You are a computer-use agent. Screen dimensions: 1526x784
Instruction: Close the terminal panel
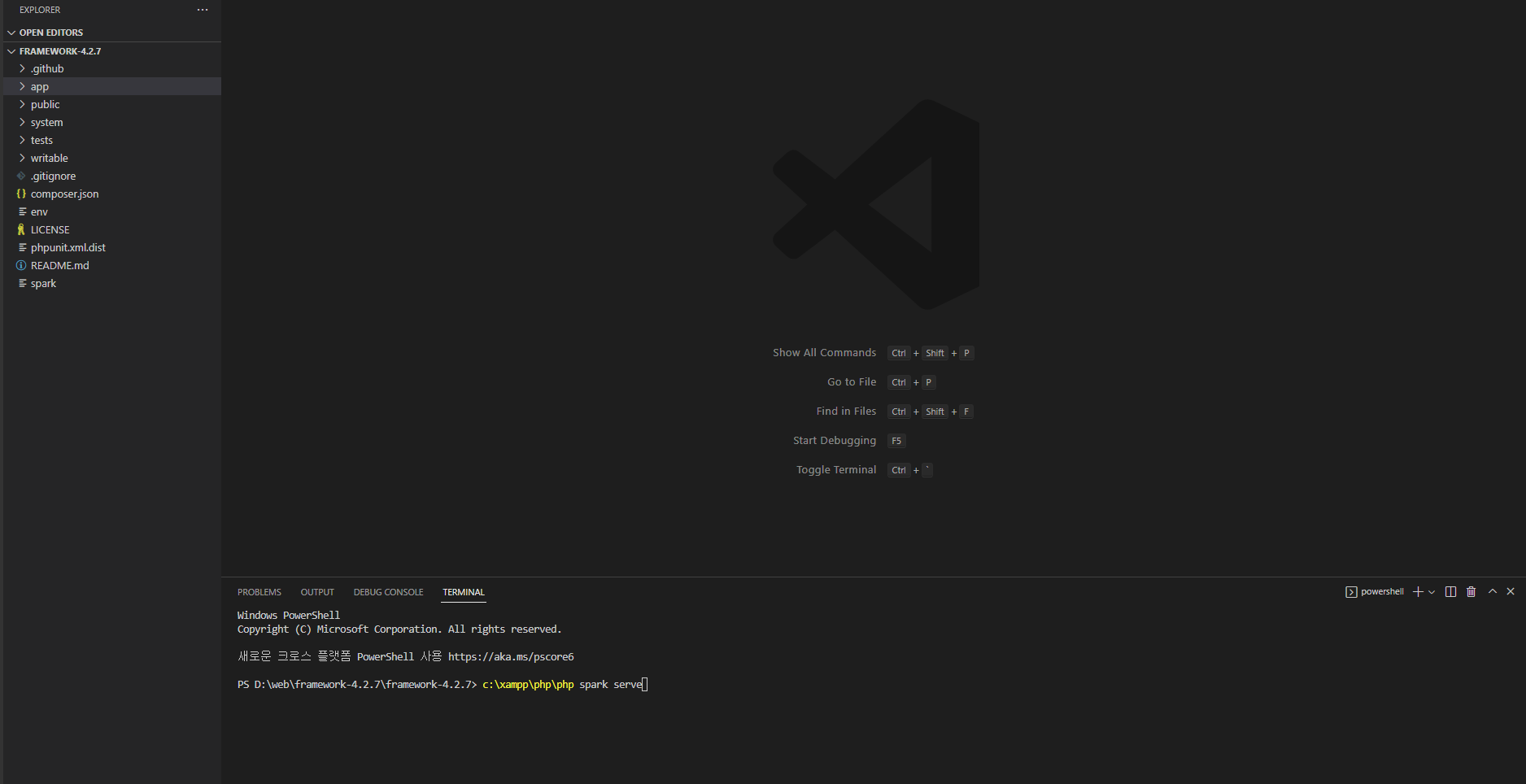1511,591
